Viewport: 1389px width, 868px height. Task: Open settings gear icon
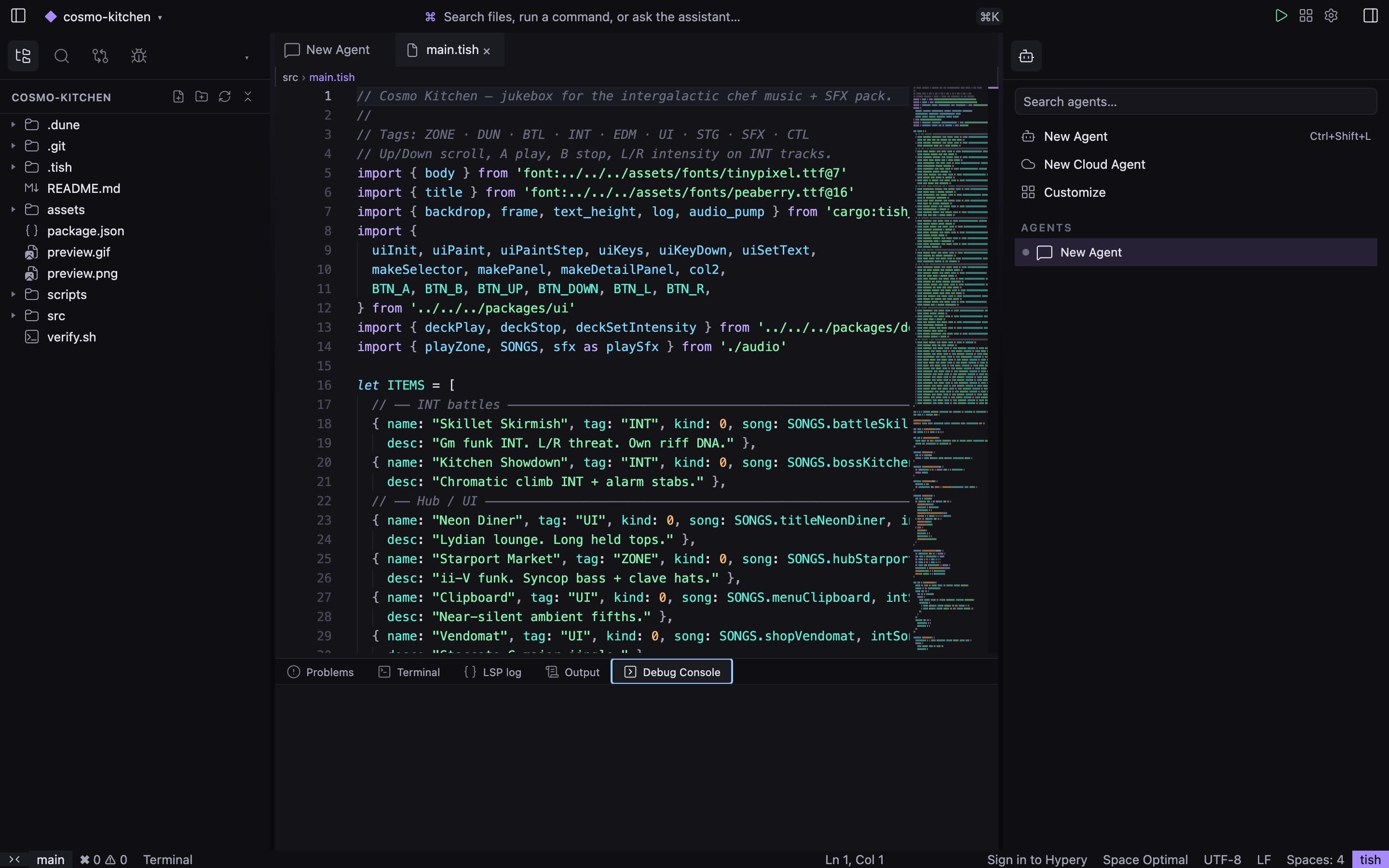coord(1331,15)
